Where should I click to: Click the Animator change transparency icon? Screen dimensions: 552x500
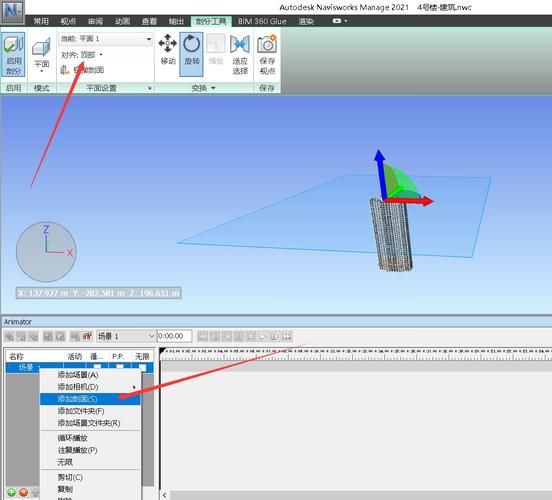(60, 336)
